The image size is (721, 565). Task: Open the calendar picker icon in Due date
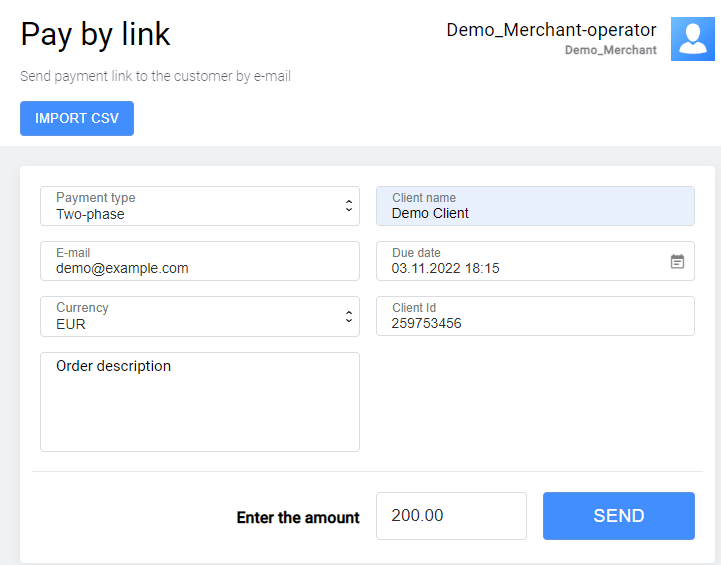pyautogui.click(x=677, y=261)
